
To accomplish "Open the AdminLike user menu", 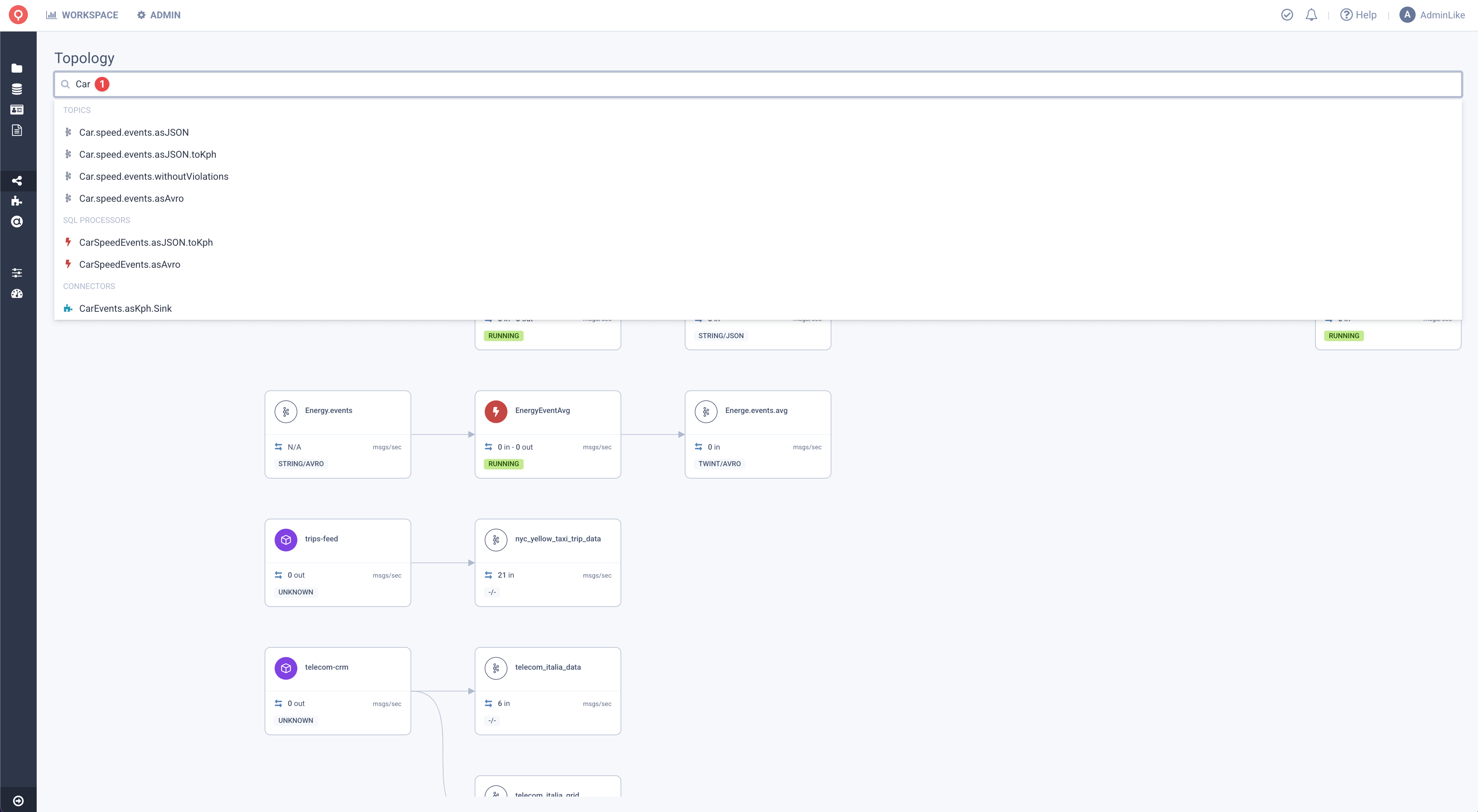I will pos(1432,15).
